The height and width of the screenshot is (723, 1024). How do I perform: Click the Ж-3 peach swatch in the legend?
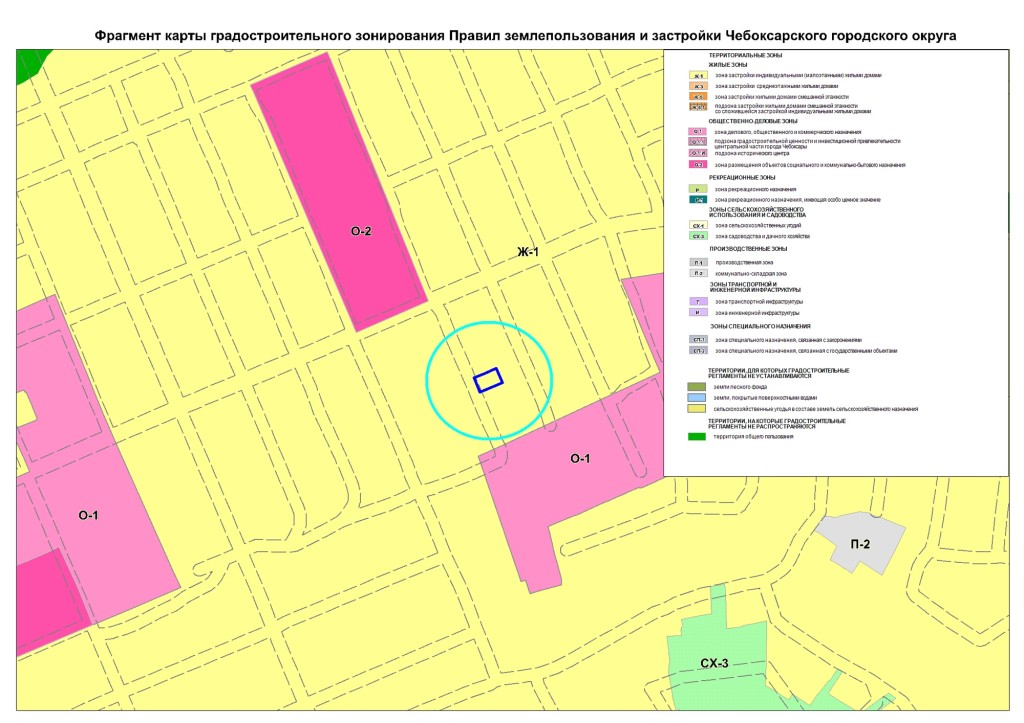pyautogui.click(x=699, y=86)
